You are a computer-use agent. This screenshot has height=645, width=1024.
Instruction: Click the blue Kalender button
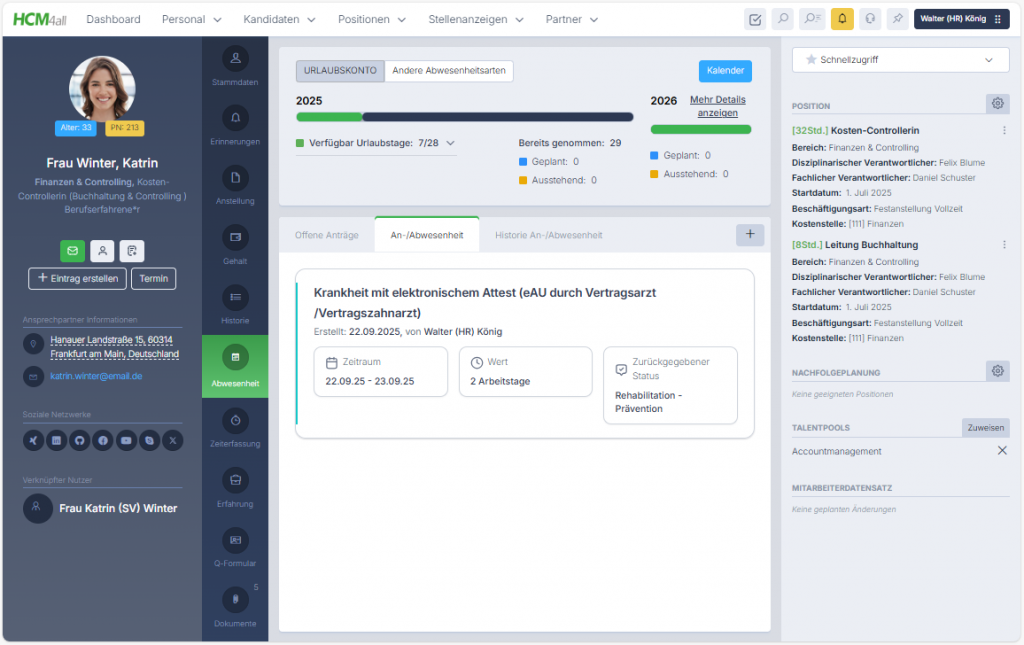[x=725, y=71]
